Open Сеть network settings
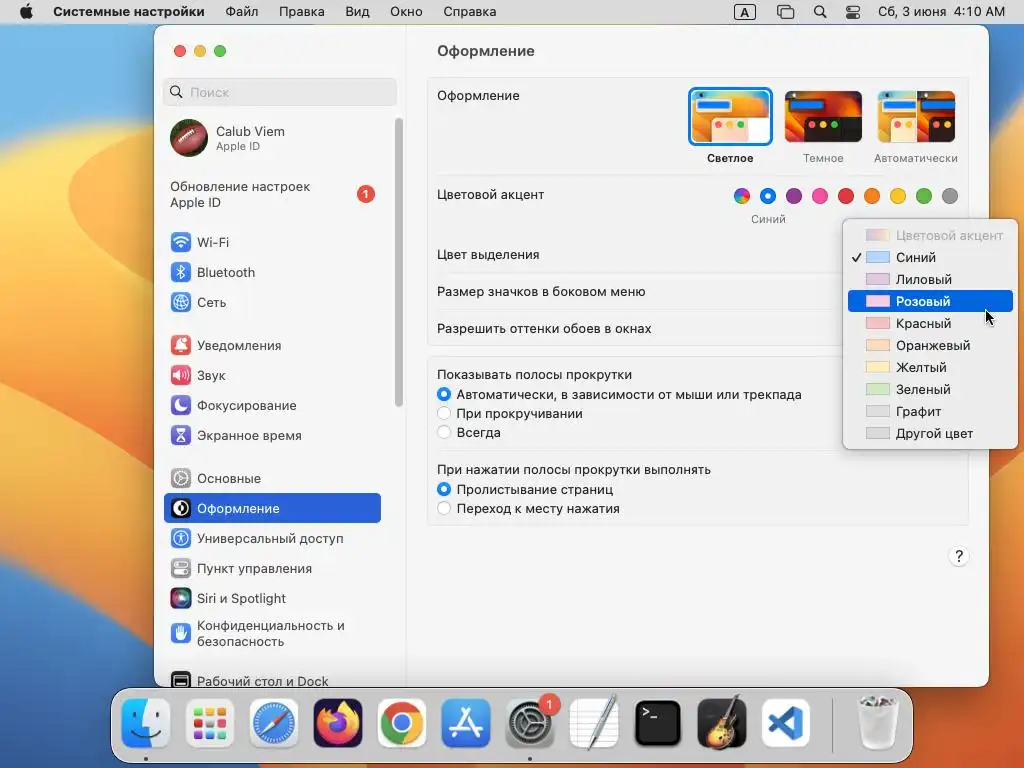This screenshot has width=1024, height=768. [x=272, y=302]
